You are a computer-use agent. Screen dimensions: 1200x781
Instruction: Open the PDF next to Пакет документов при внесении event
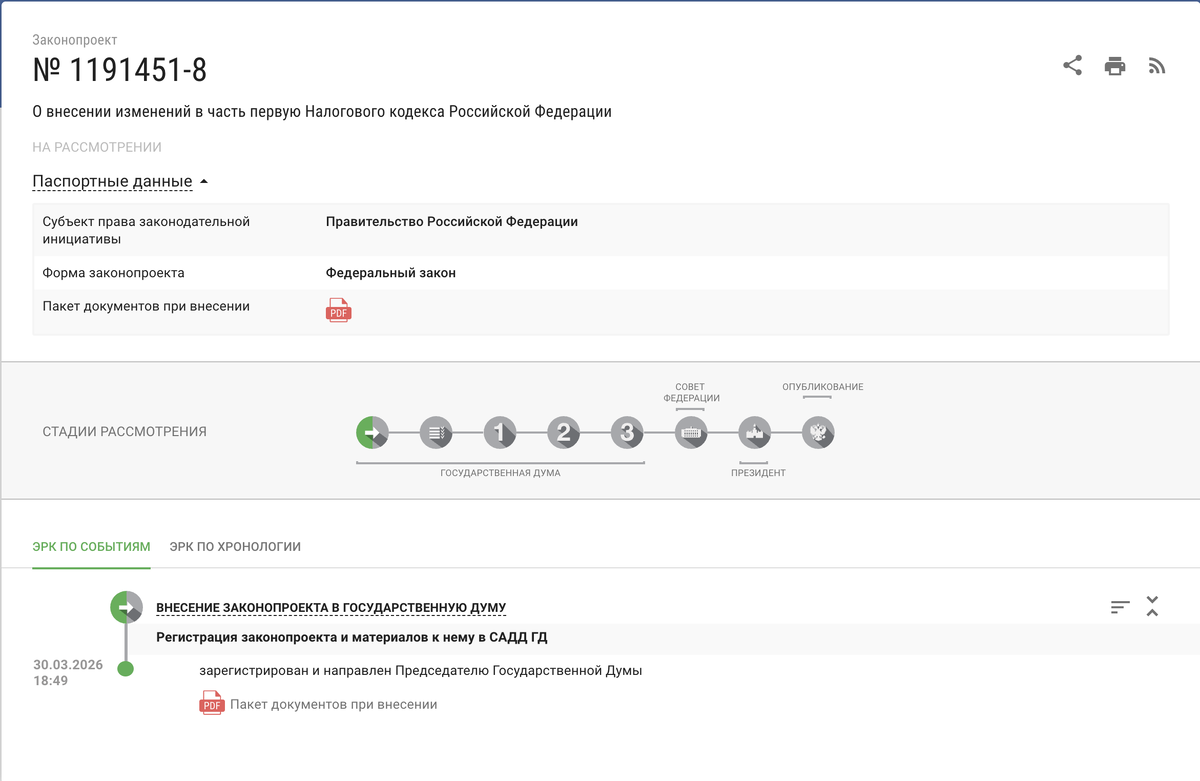tap(210, 704)
